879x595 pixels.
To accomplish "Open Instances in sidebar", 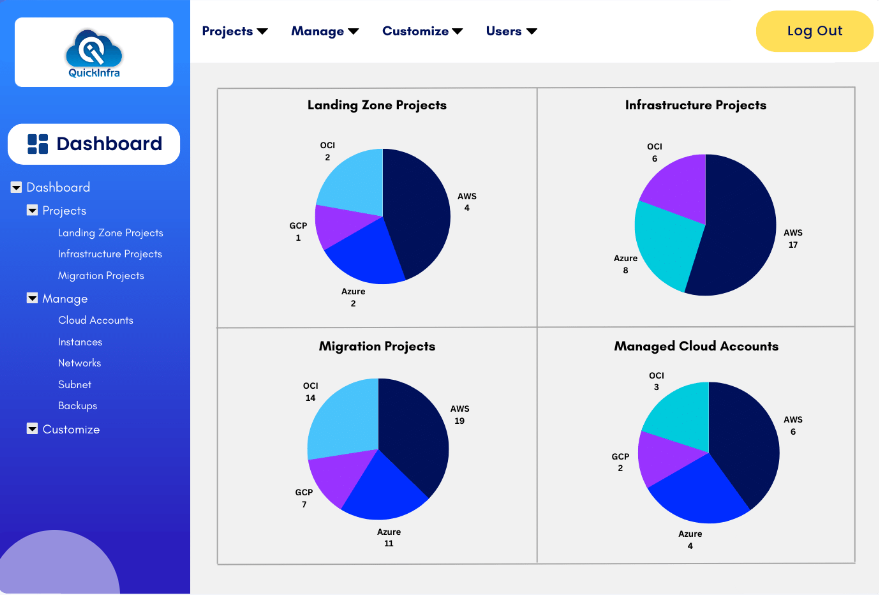I will (x=80, y=342).
